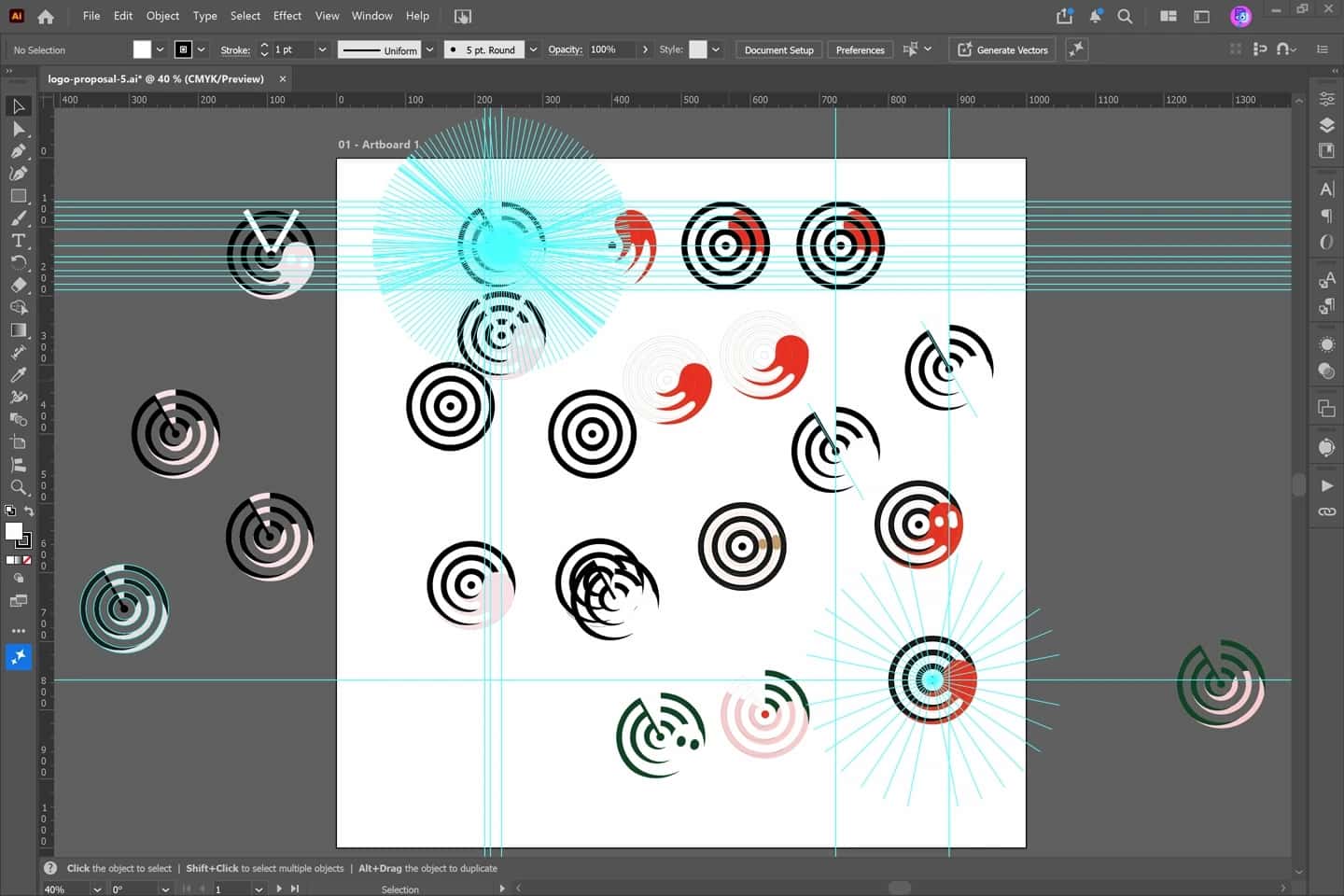
Task: Click the Generate Vectors button
Action: pos(1002,49)
